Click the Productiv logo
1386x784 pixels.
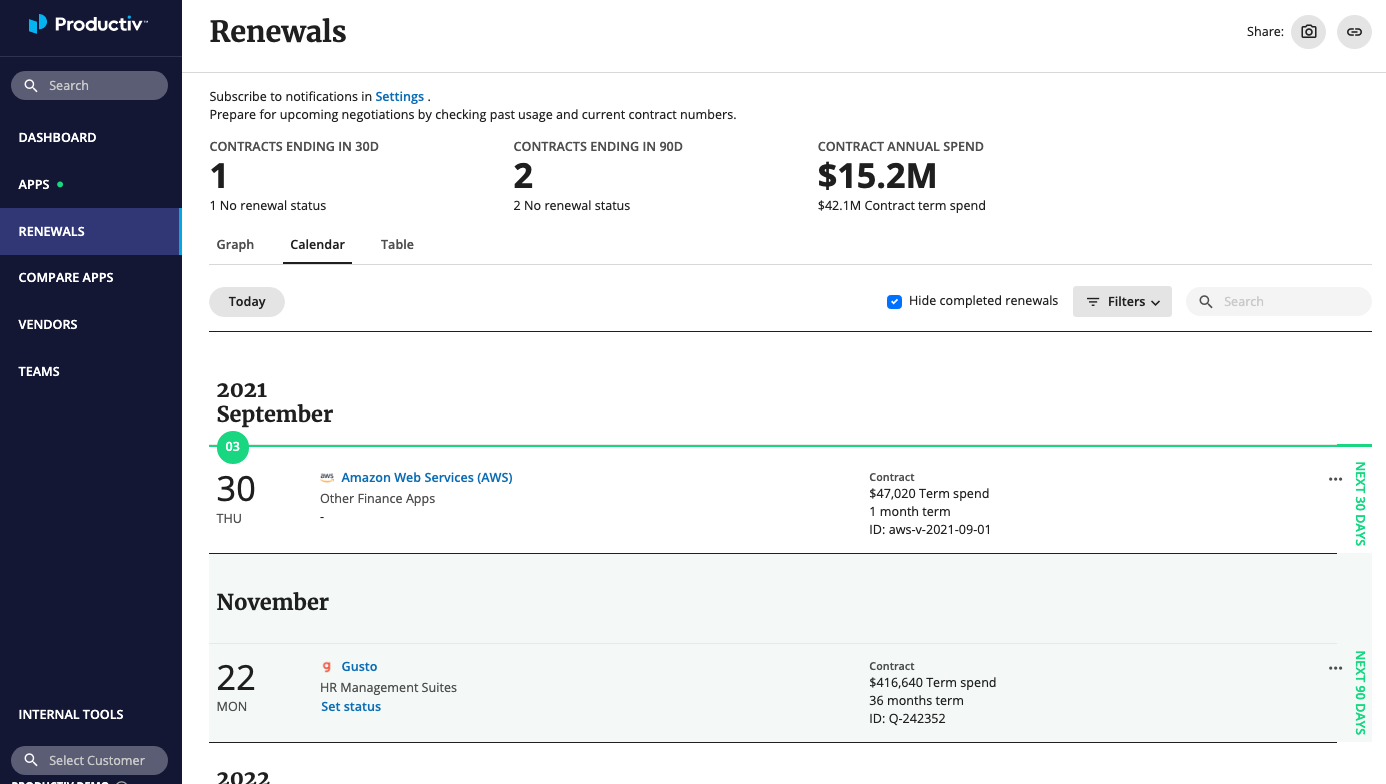point(88,24)
